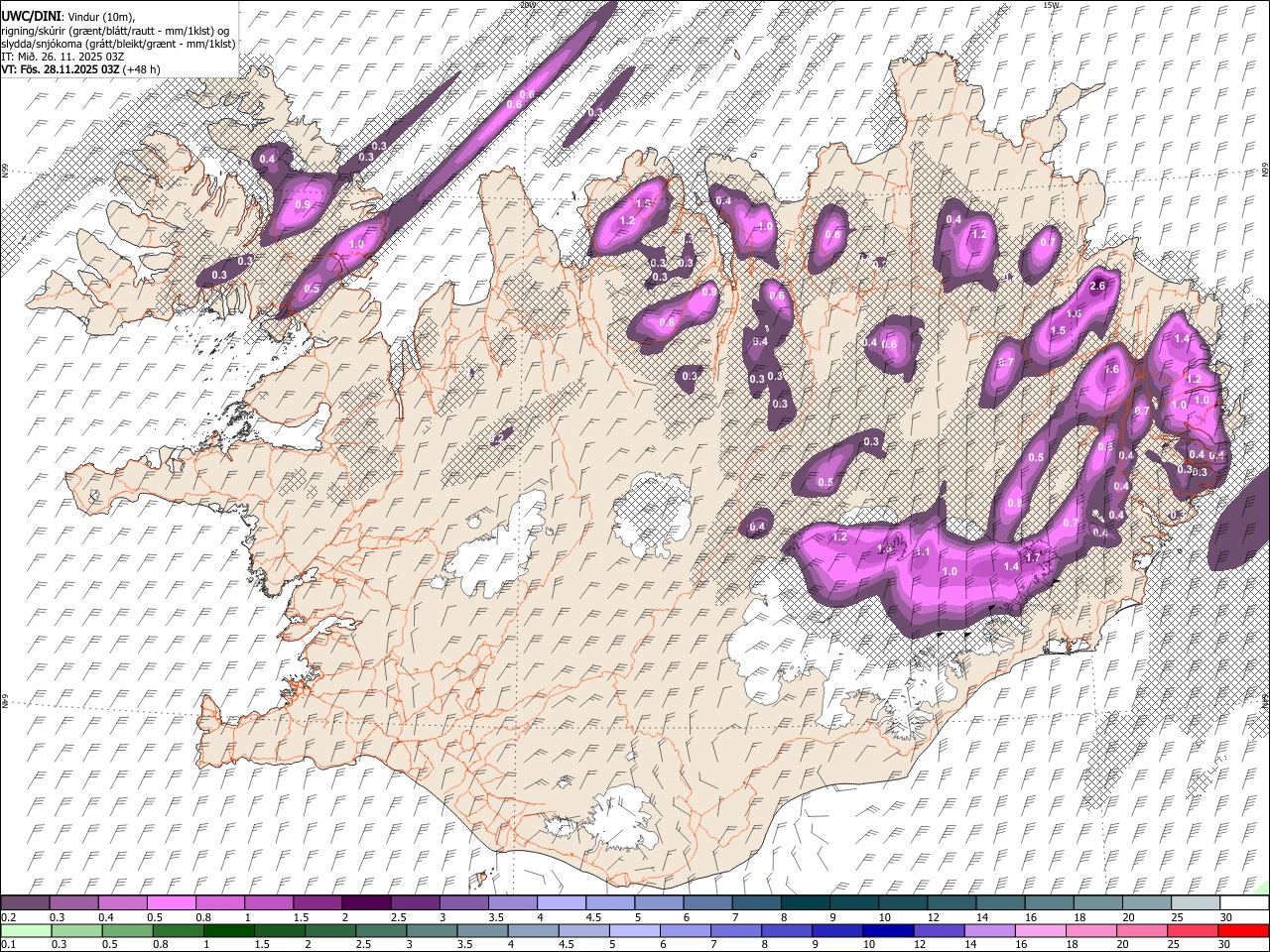
Task: Click '4.5' label in the snow legend
Action: [x=592, y=917]
